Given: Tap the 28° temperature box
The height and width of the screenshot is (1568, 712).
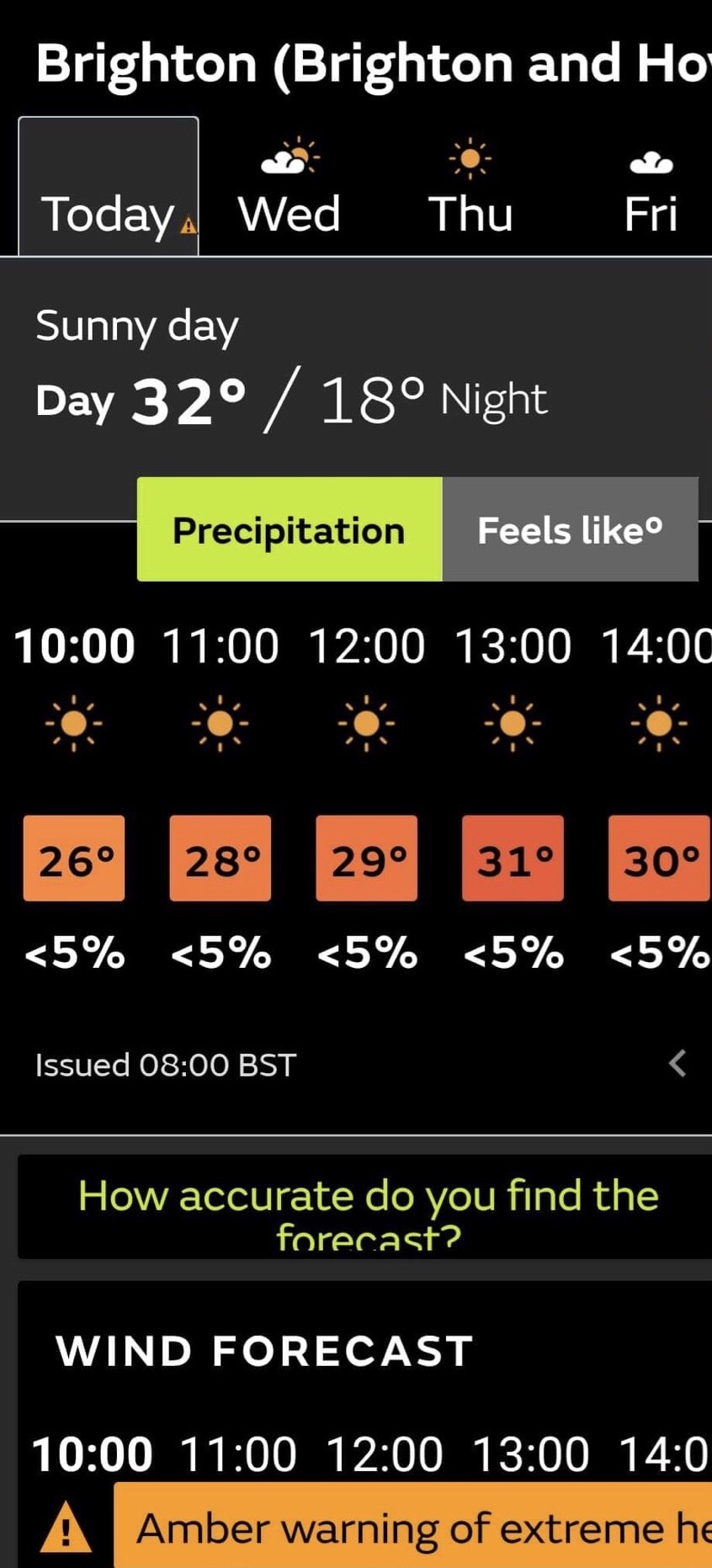Looking at the screenshot, I should (221, 858).
